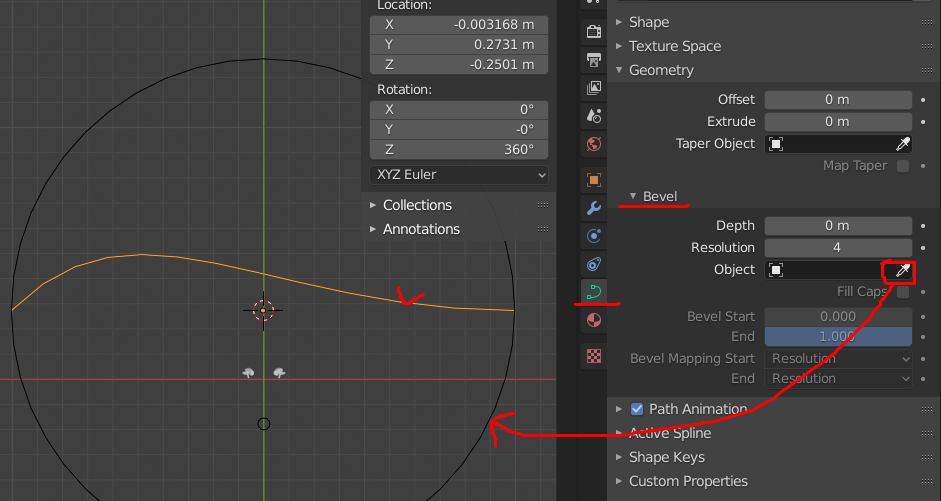Click the Taper Object selector field
The height and width of the screenshot is (501, 941).
click(x=838, y=144)
